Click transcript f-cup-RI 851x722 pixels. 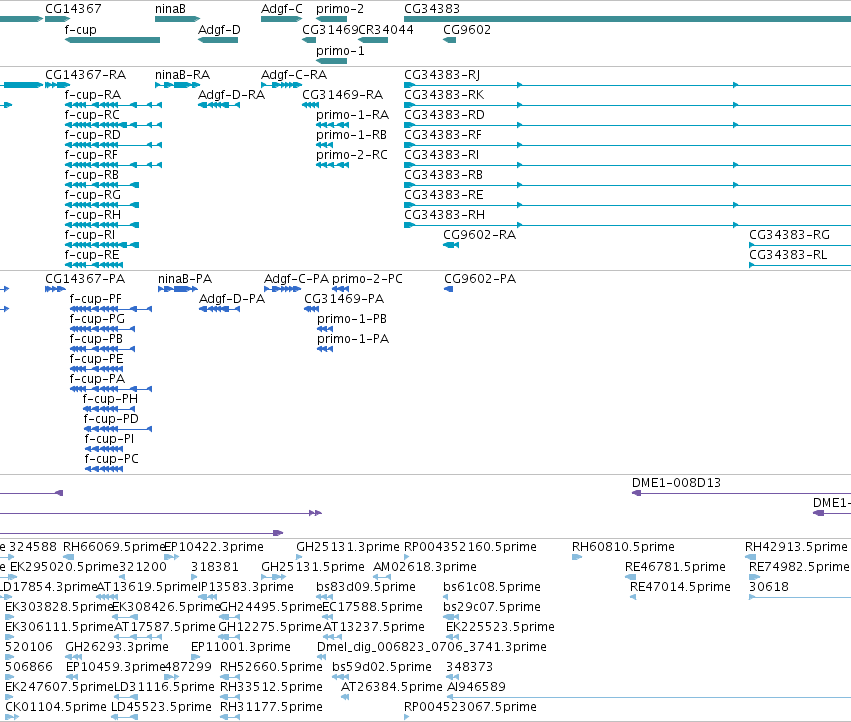click(90, 235)
